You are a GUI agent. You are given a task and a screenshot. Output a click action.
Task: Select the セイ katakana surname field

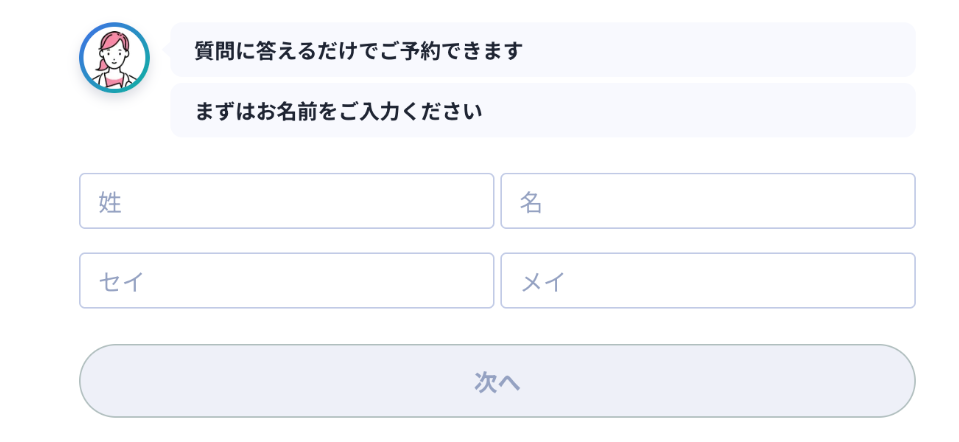(286, 281)
